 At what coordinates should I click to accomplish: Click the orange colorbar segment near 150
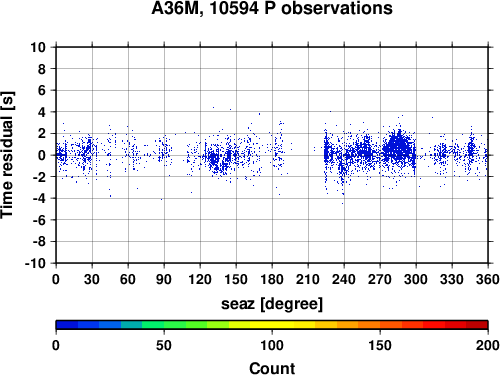pyautogui.click(x=380, y=325)
